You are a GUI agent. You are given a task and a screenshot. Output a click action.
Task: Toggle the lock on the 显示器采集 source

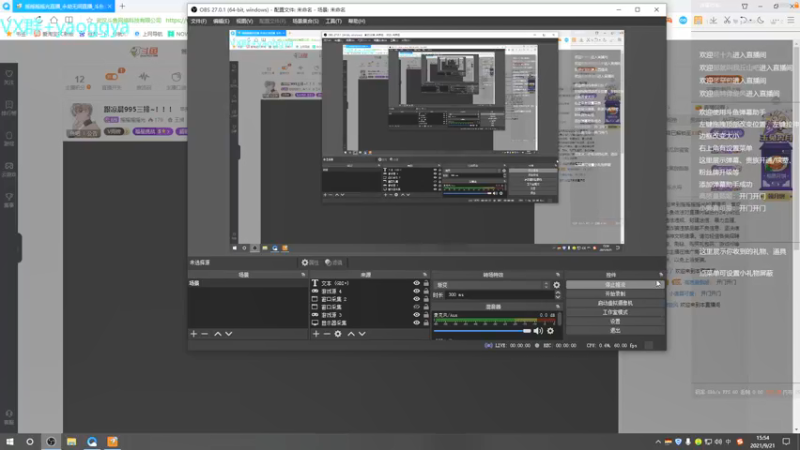(426, 323)
